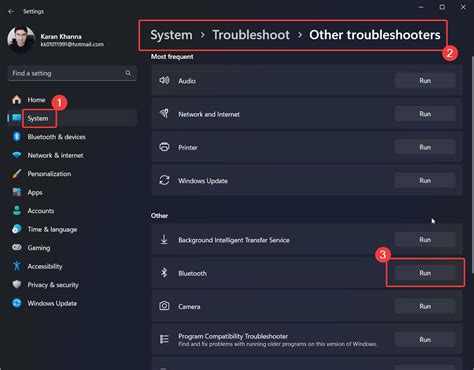The height and width of the screenshot is (370, 474).
Task: Click the Camera row label
Action: coord(189,306)
